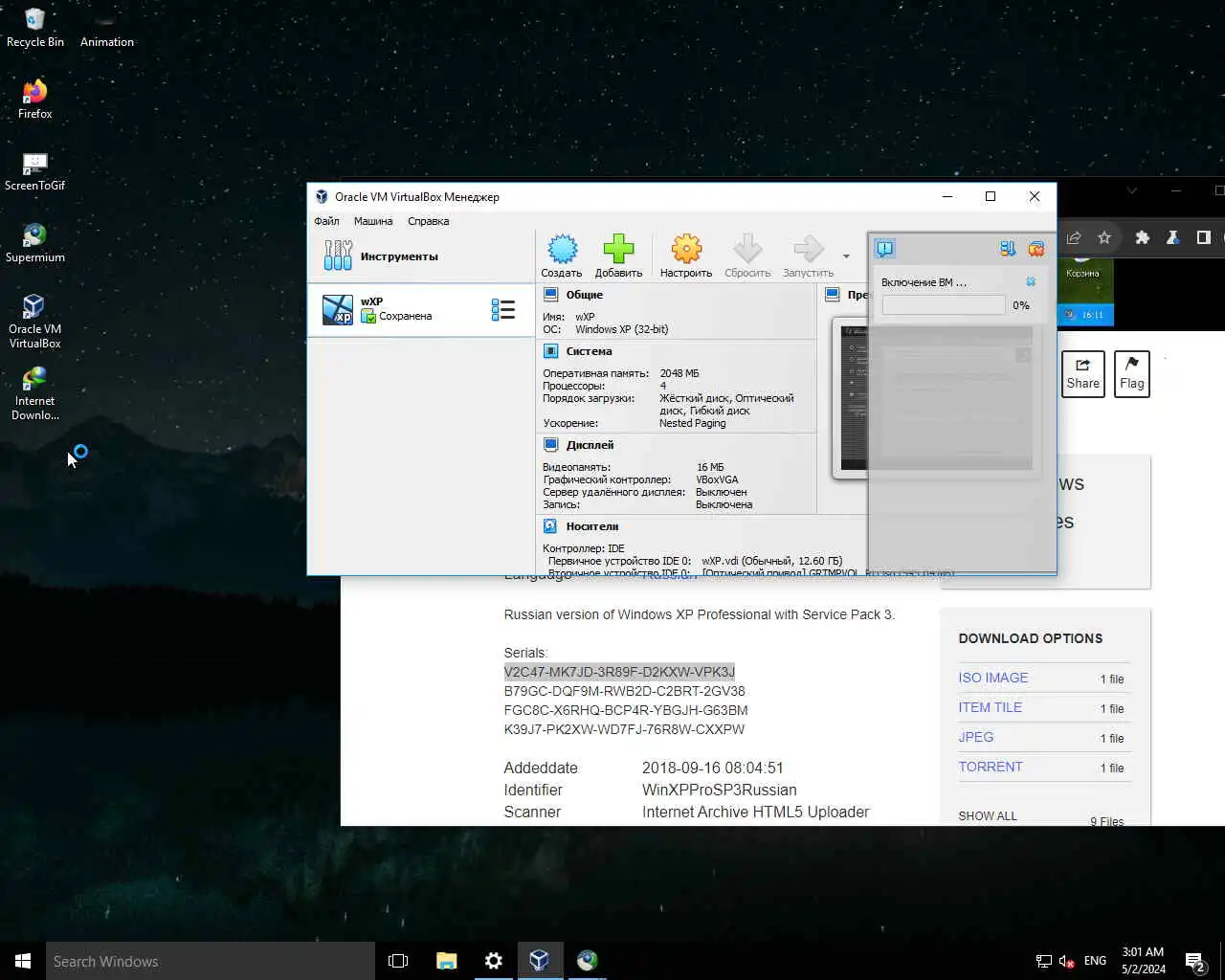The height and width of the screenshot is (980, 1225).
Task: Click the ENG language indicator
Action: [1096, 961]
